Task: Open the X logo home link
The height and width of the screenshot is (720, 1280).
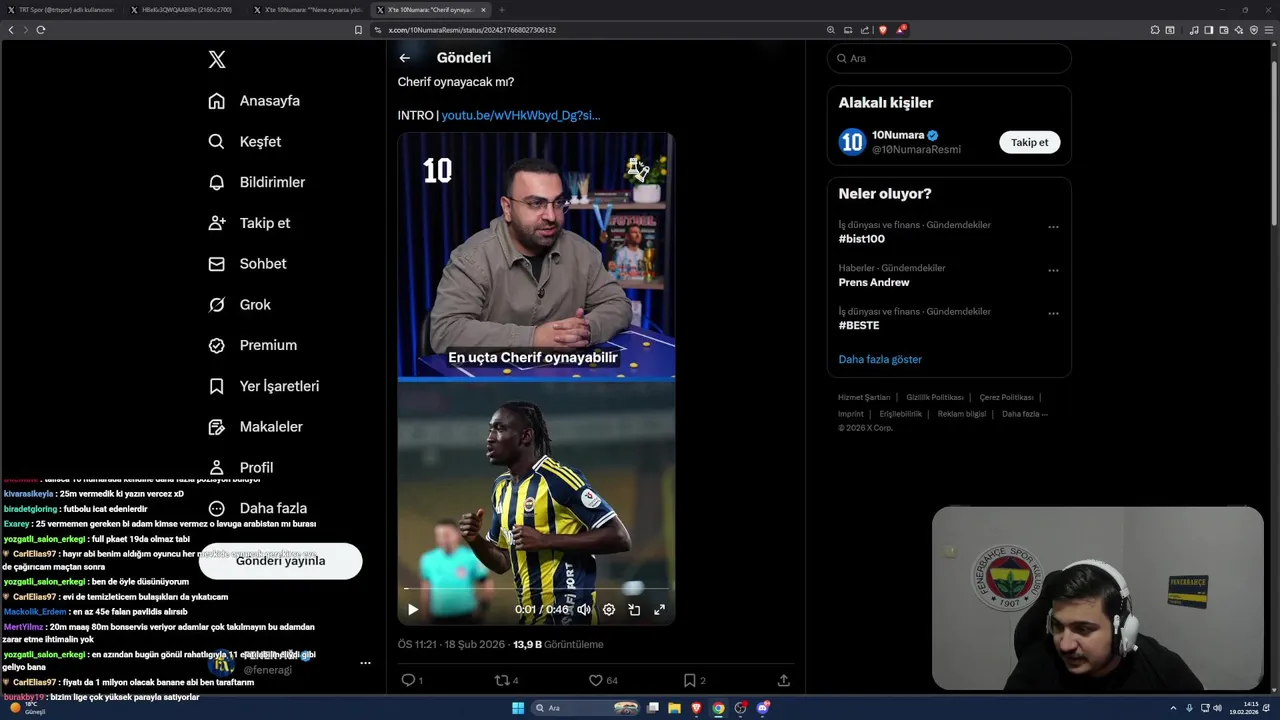Action: point(217,60)
